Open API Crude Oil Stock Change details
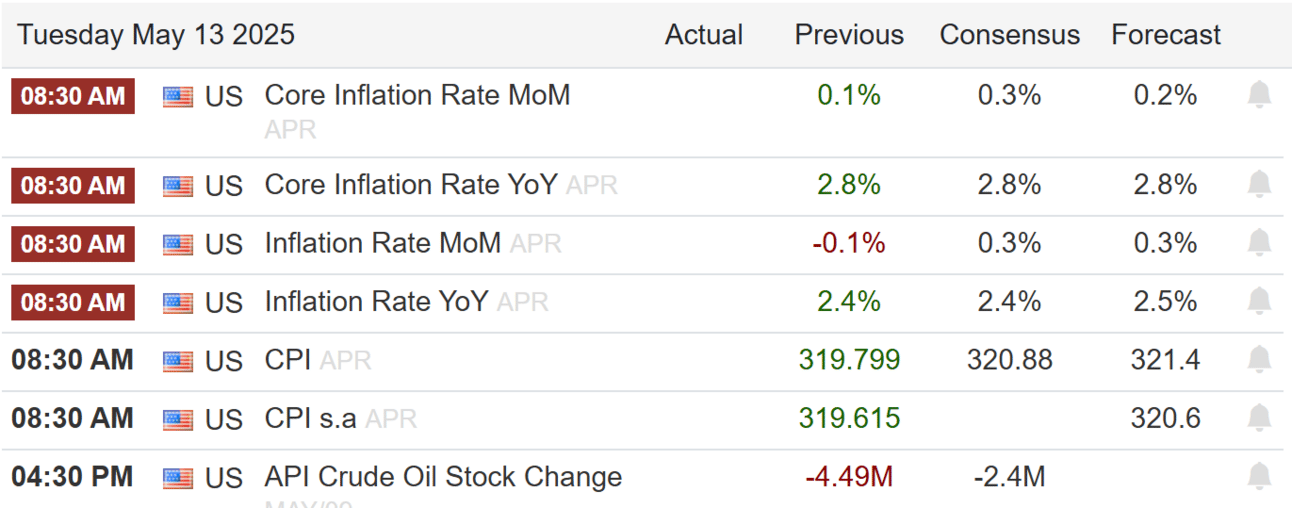This screenshot has width=1292, height=508. pos(443,477)
